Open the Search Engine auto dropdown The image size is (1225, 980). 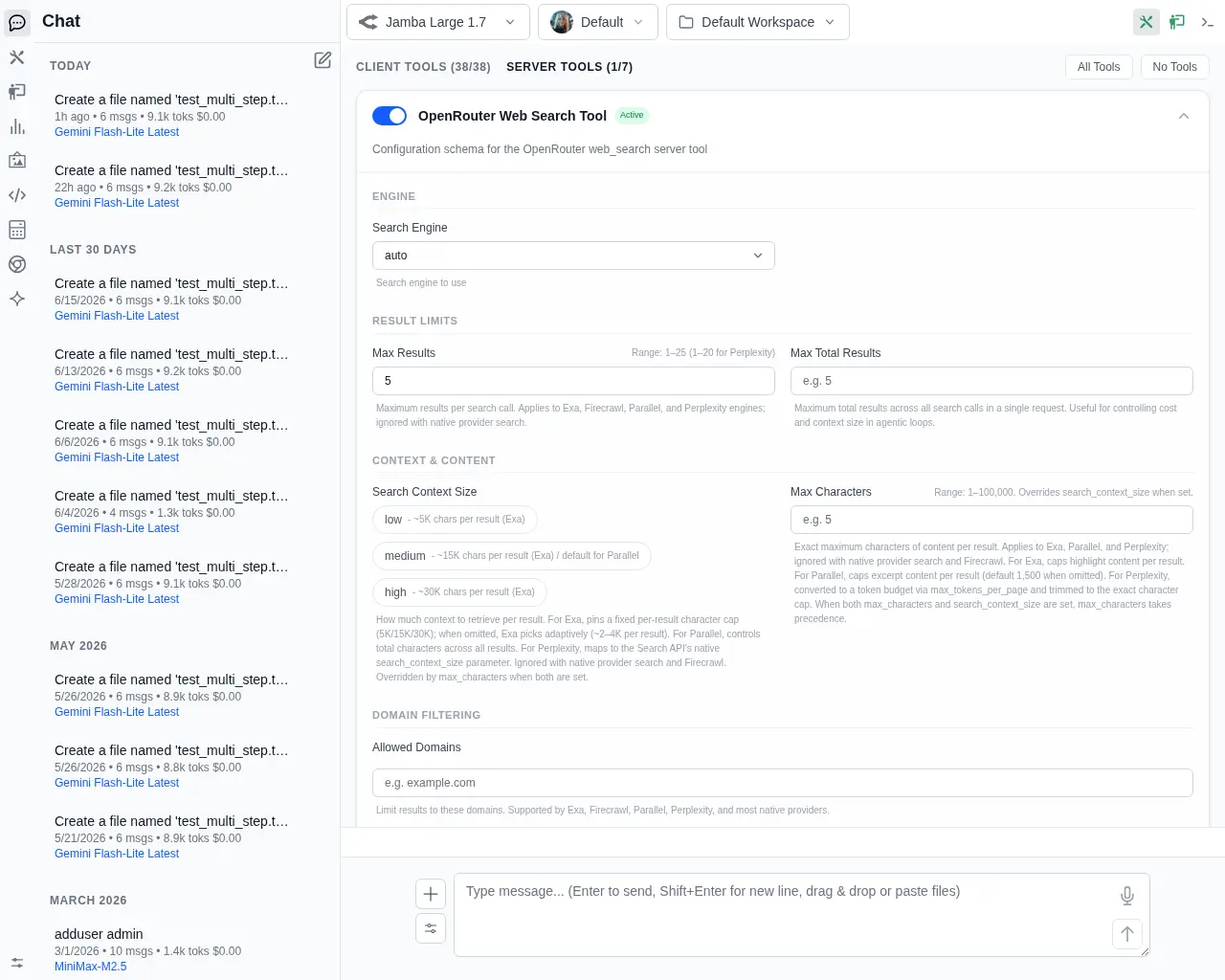[573, 256]
